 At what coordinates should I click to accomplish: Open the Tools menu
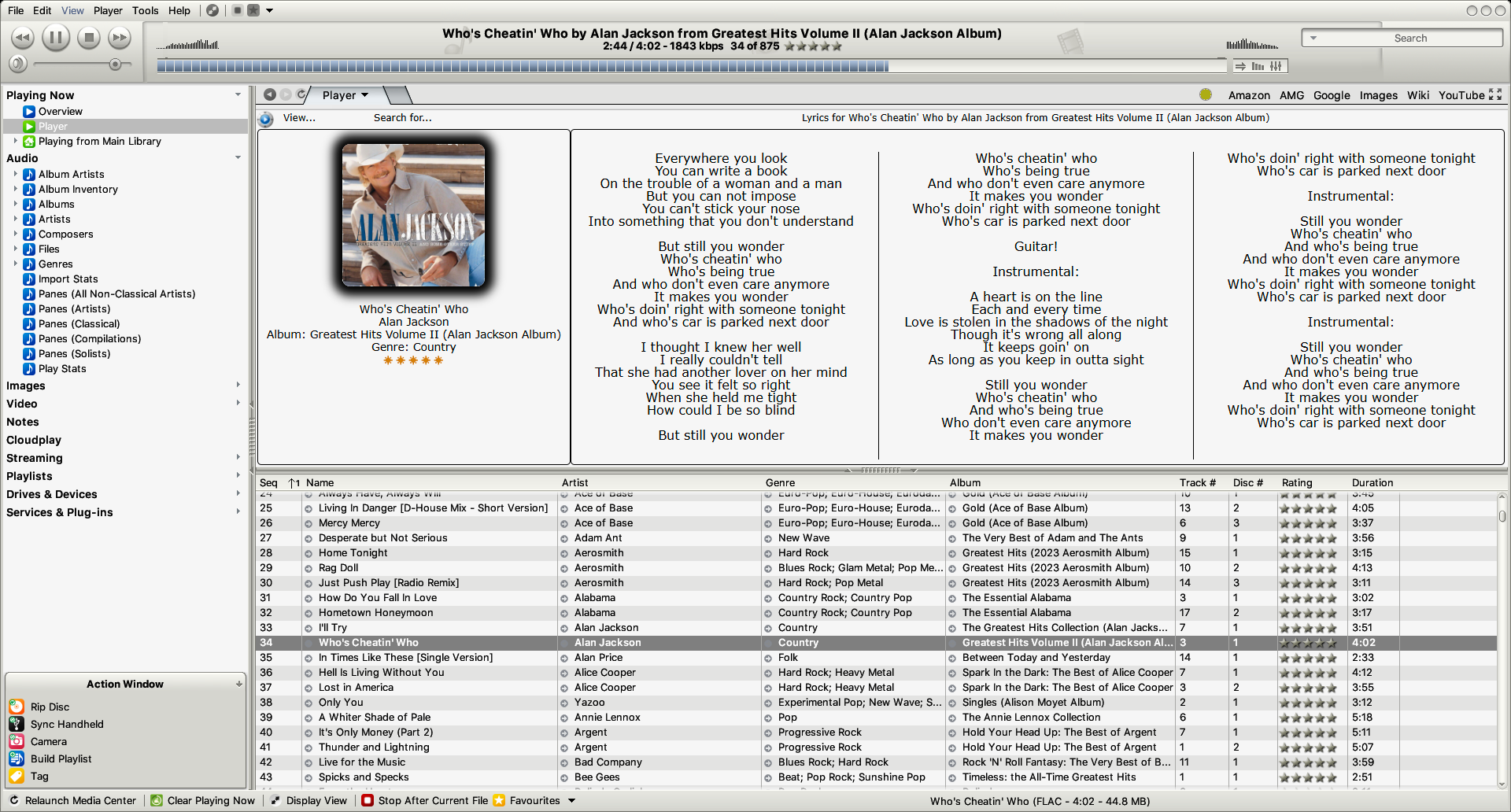coord(146,10)
